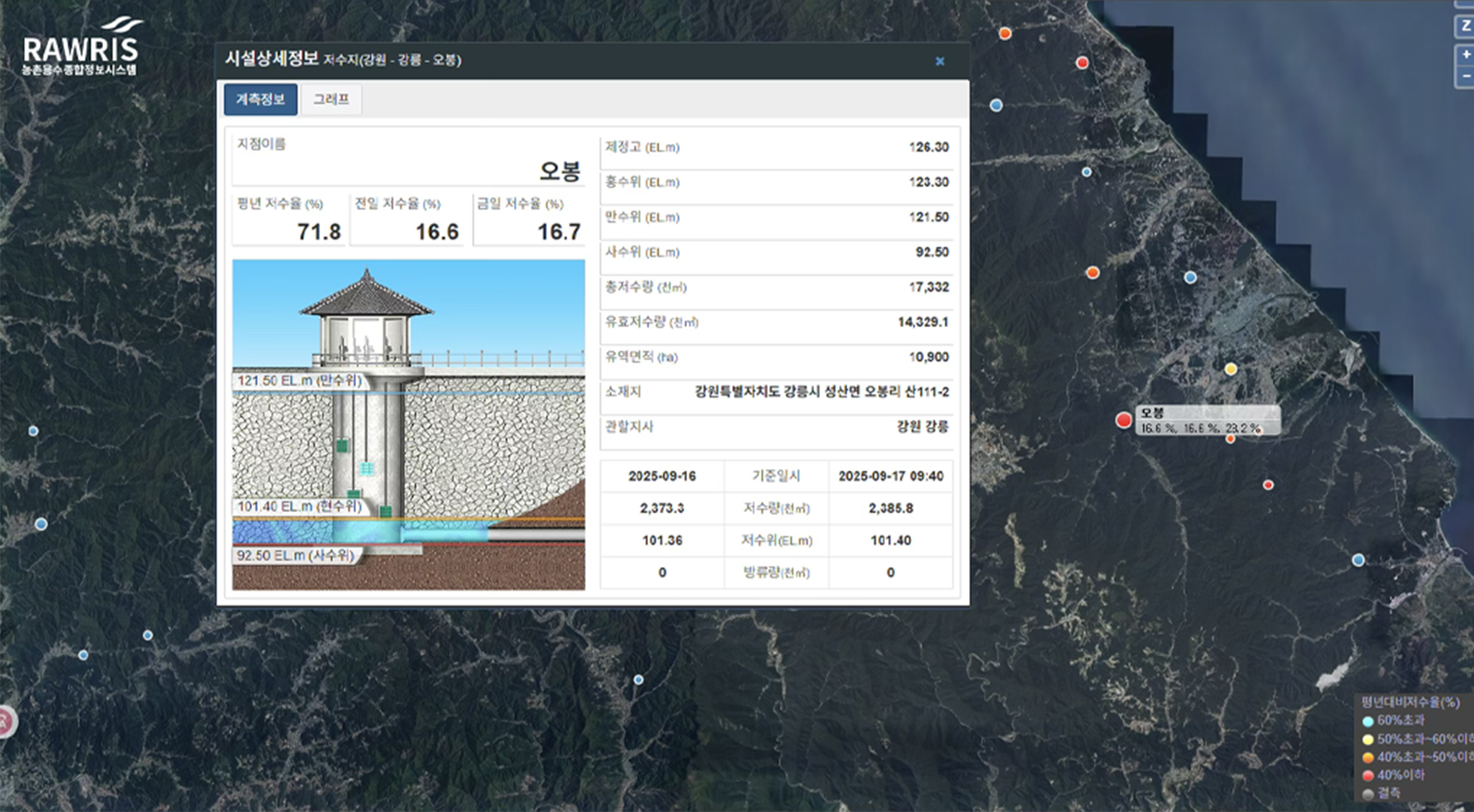Image resolution: width=1474 pixels, height=812 pixels.
Task: Click the yellow reservoir marker on the map
Action: [x=1231, y=369]
